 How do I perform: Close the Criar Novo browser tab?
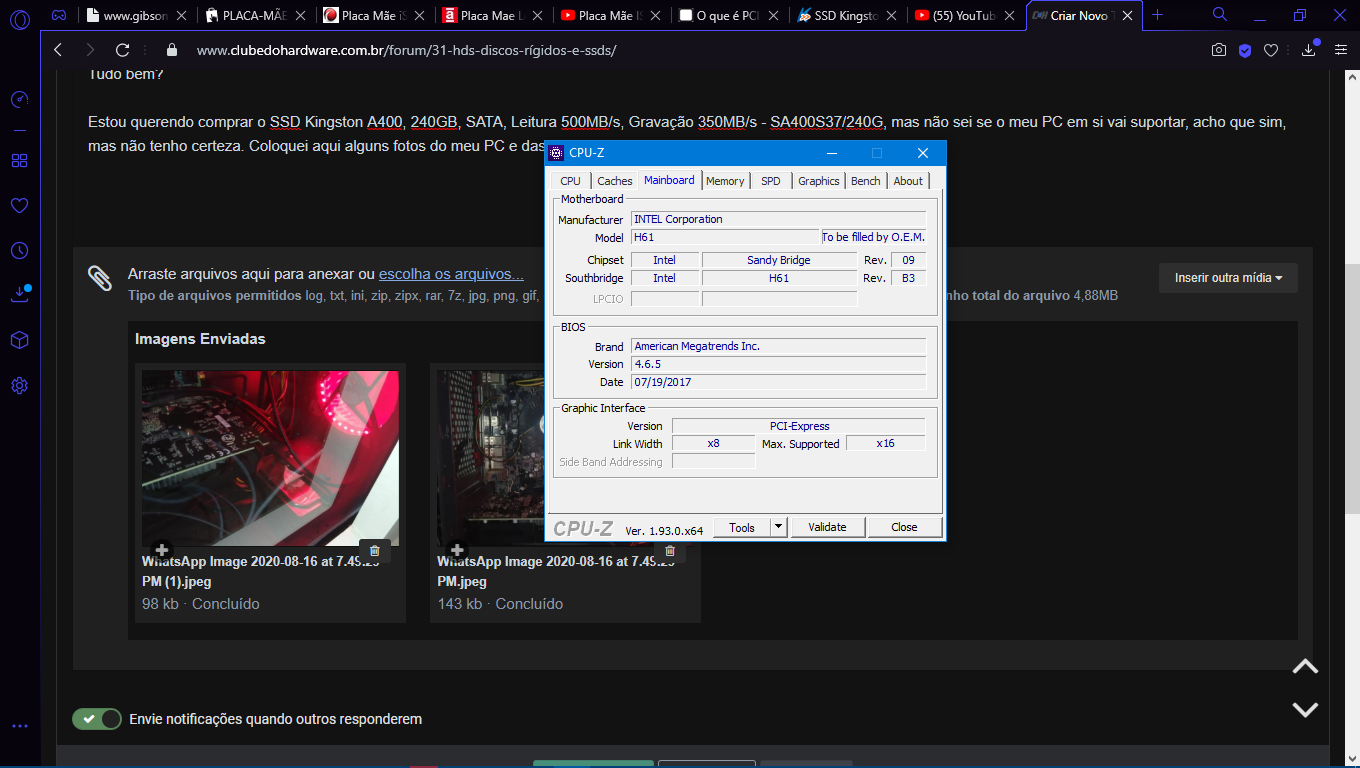pos(1128,16)
